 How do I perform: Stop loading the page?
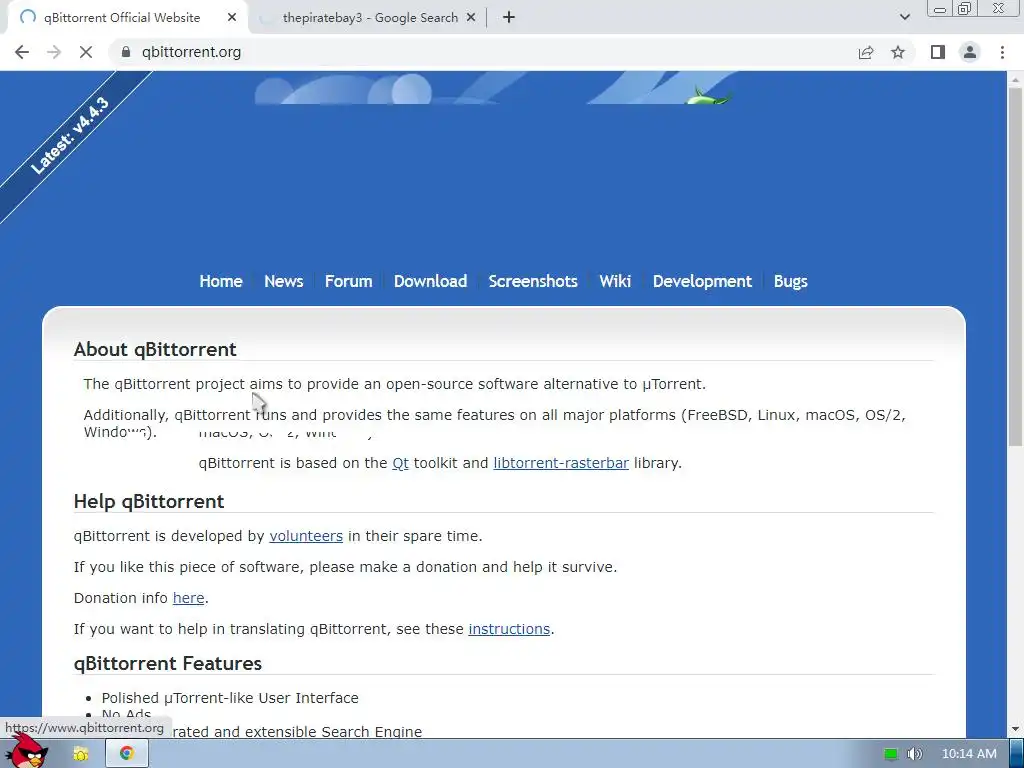pos(86,52)
